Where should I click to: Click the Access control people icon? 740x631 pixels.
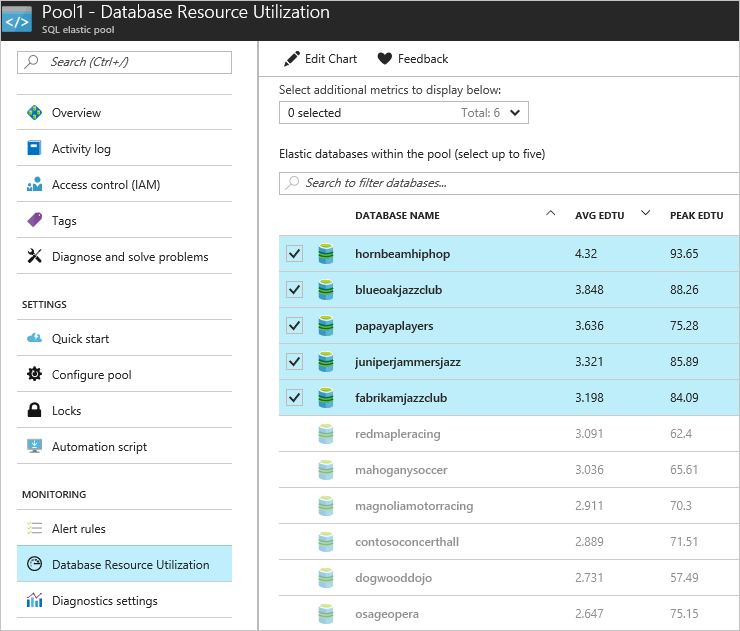[x=34, y=185]
